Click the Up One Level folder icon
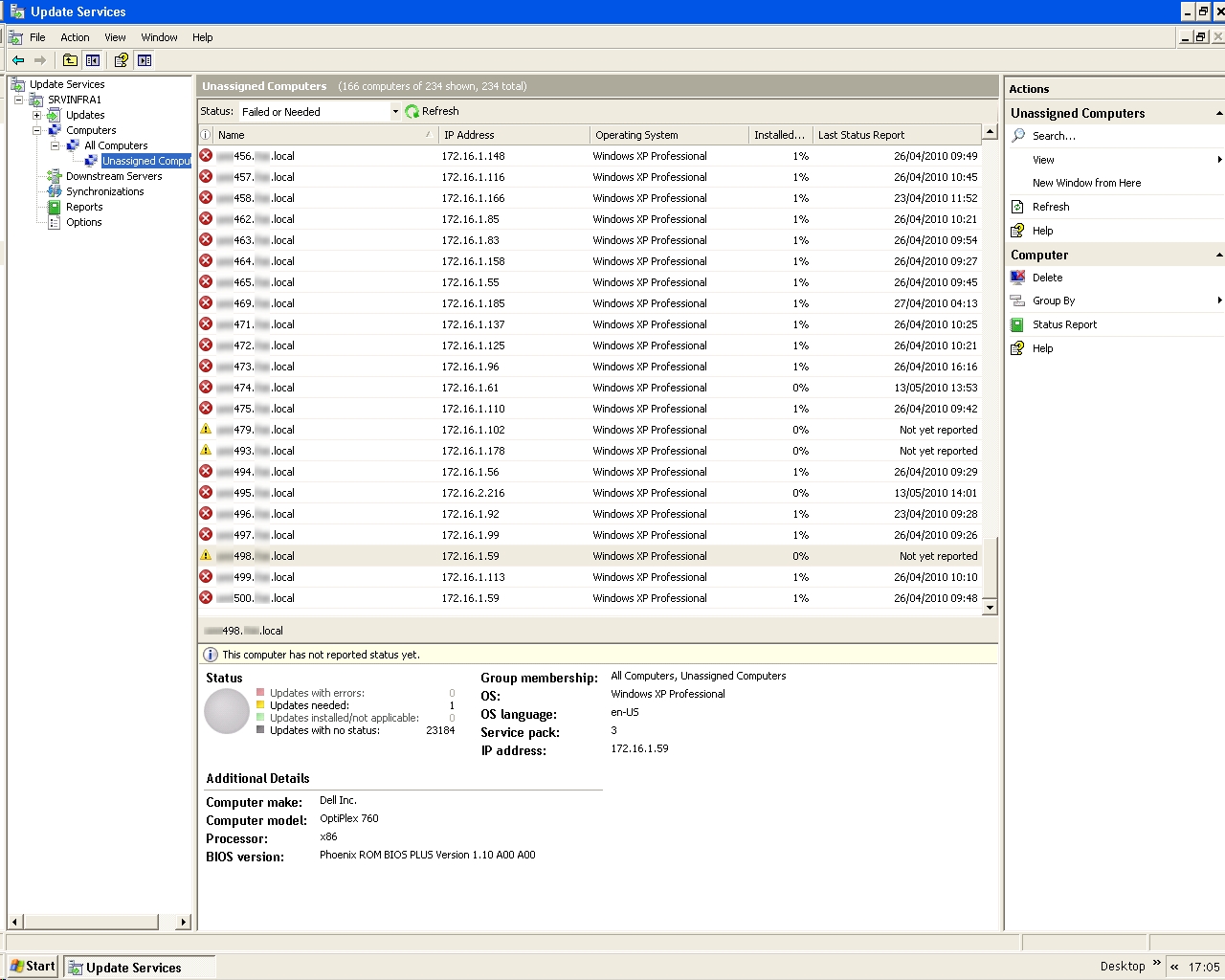1225x980 pixels. 70,59
